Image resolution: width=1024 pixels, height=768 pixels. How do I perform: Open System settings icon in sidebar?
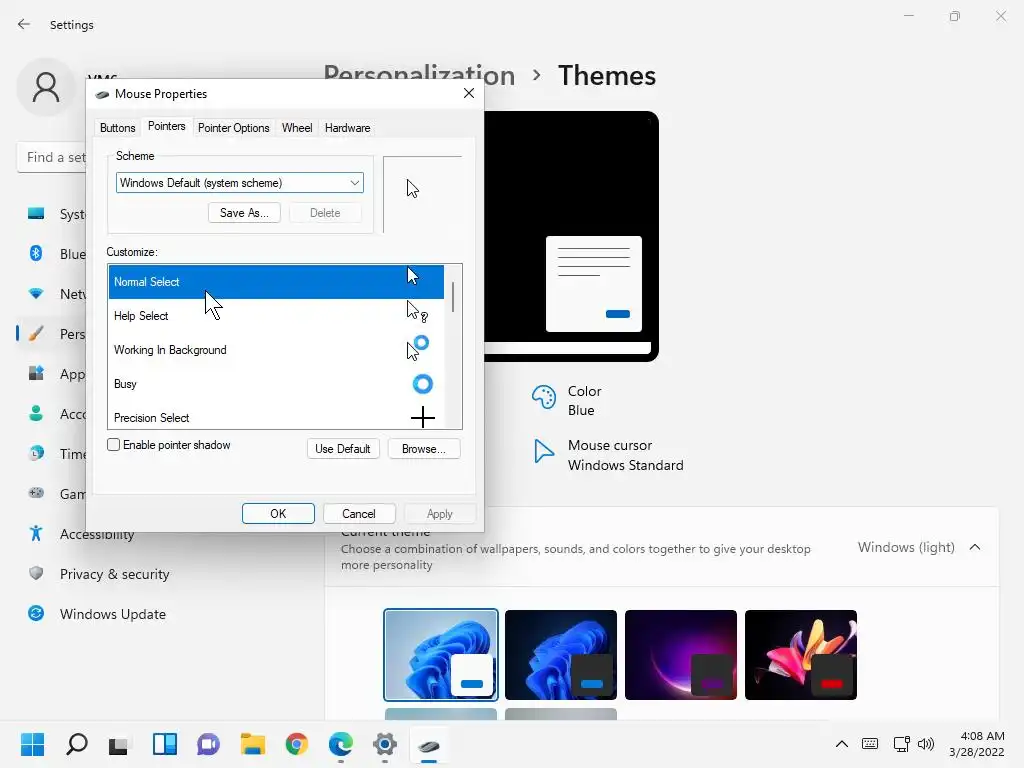36,214
